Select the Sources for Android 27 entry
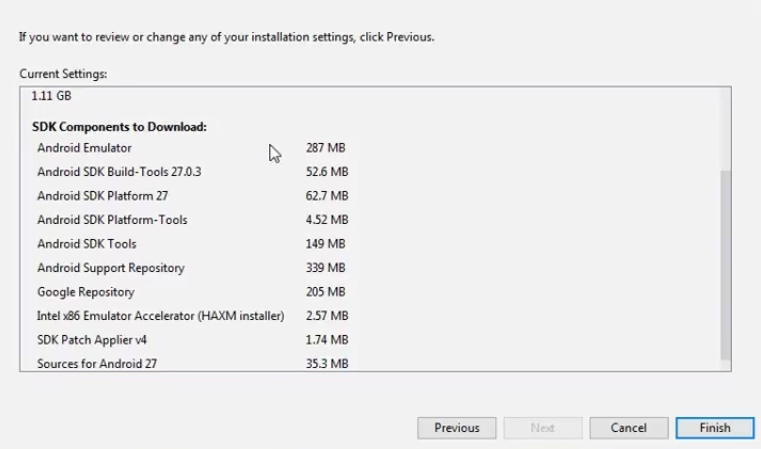This screenshot has height=449, width=761. click(97, 364)
